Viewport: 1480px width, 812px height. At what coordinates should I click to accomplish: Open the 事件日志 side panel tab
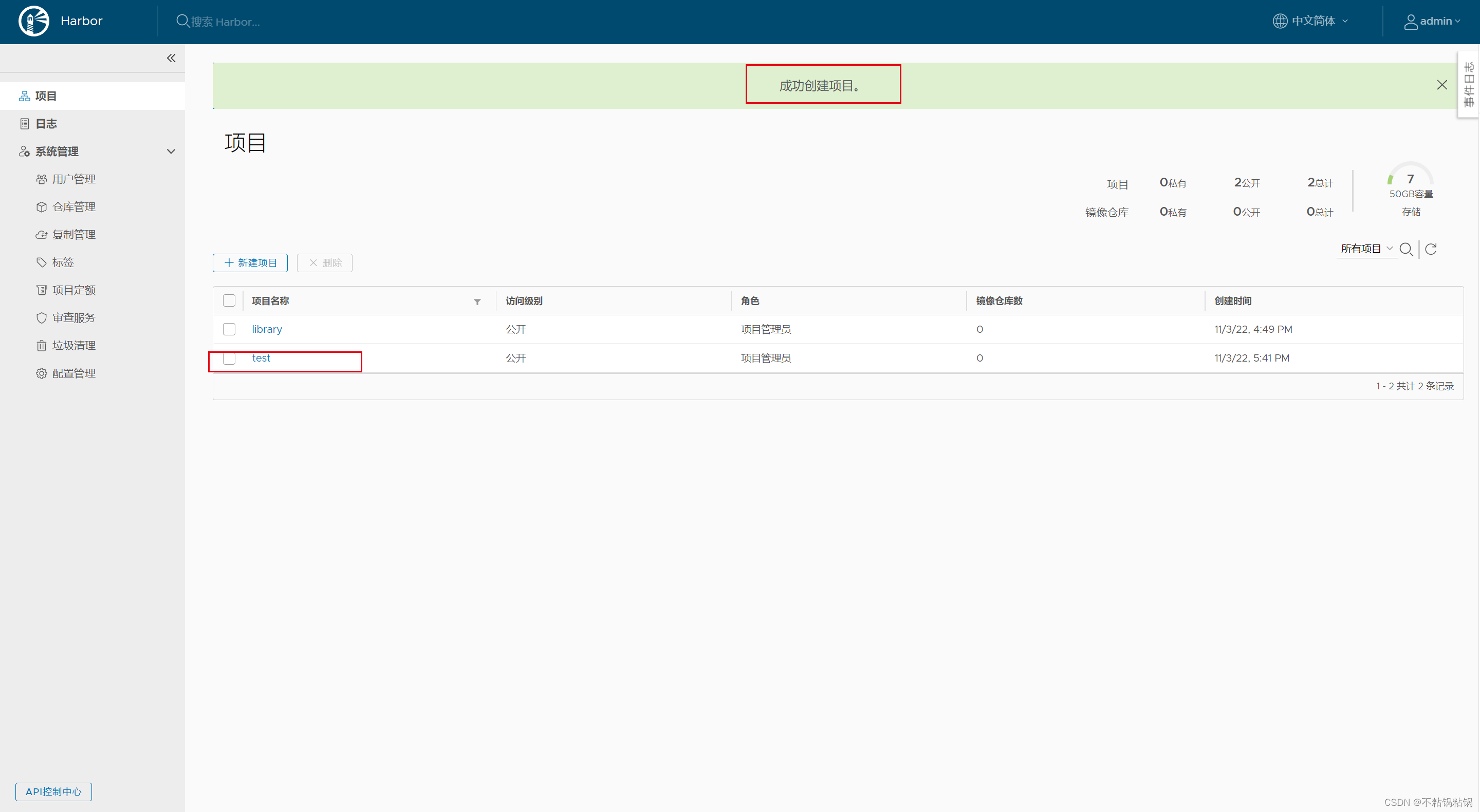point(1469,84)
